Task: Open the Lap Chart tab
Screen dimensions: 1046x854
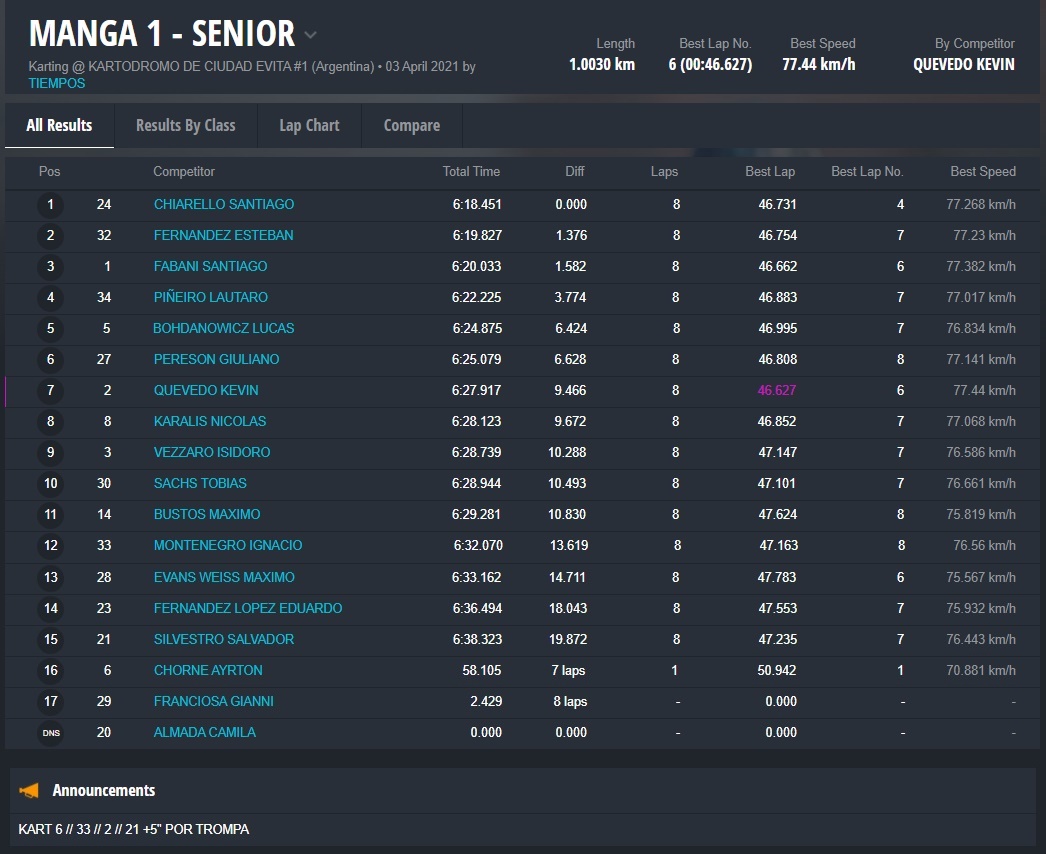Action: [309, 125]
